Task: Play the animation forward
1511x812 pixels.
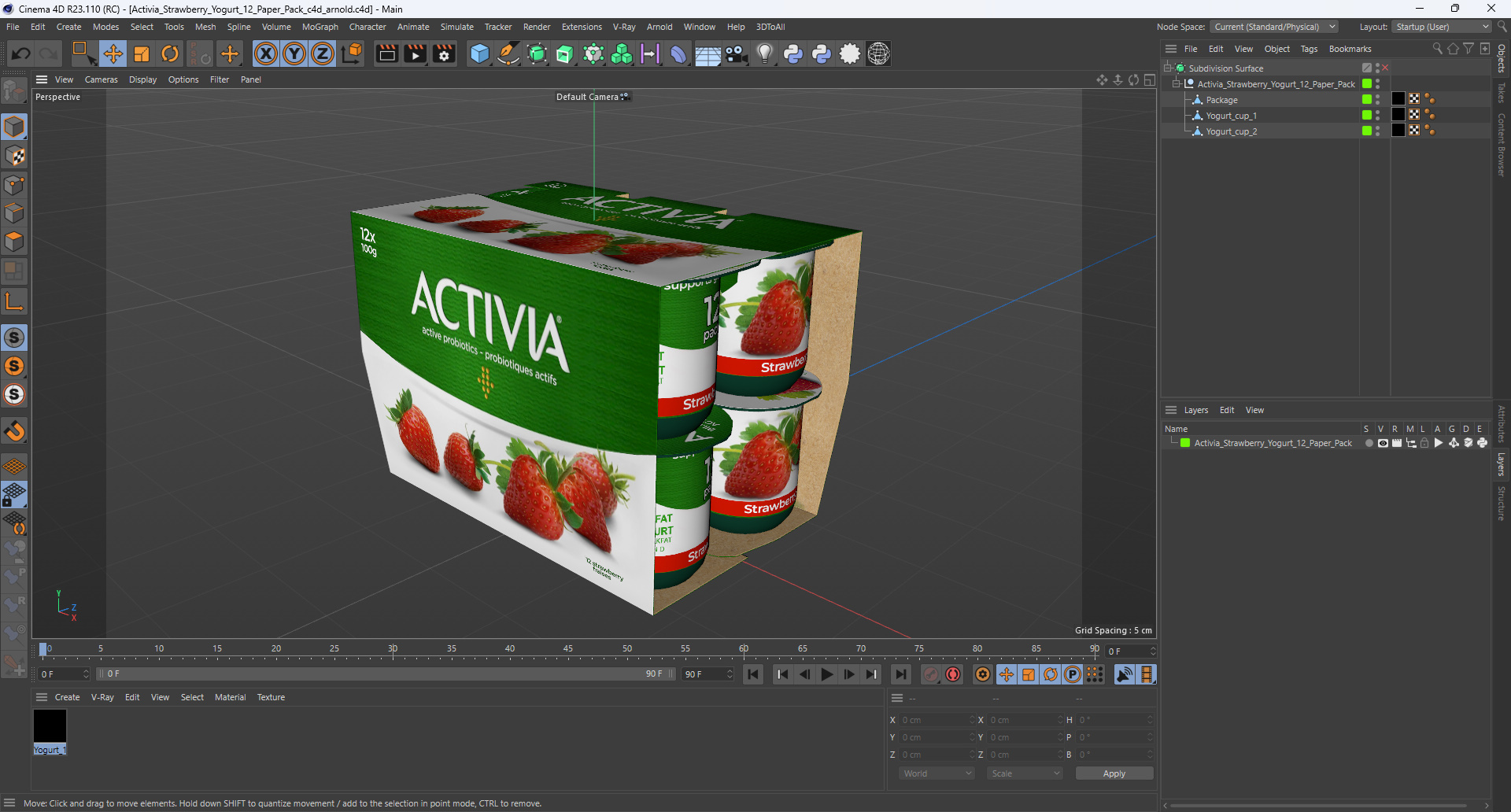Action: click(826, 674)
